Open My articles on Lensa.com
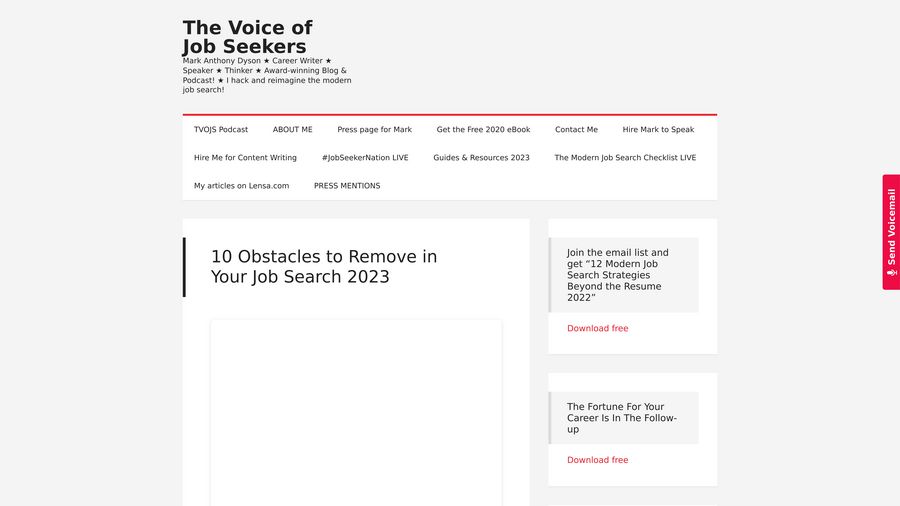This screenshot has width=900, height=506. (241, 186)
